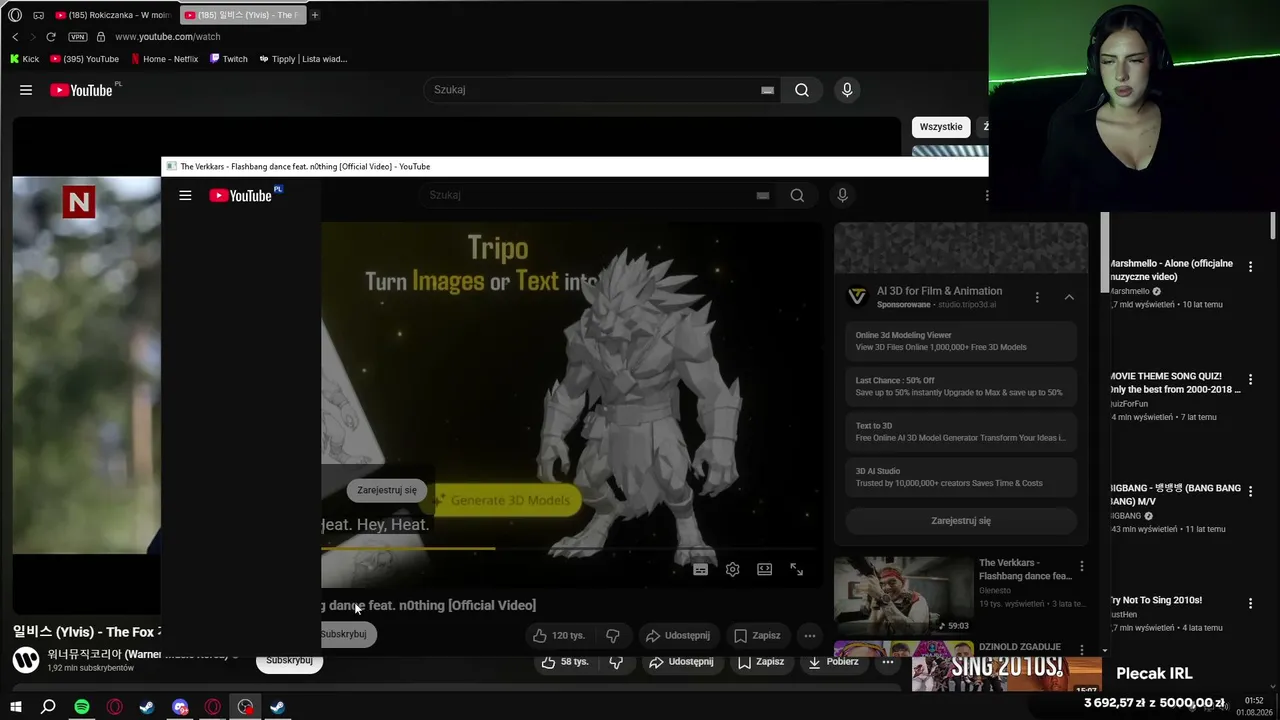Open more actions for the Verkkars video
1280x720 pixels.
pyautogui.click(x=810, y=635)
